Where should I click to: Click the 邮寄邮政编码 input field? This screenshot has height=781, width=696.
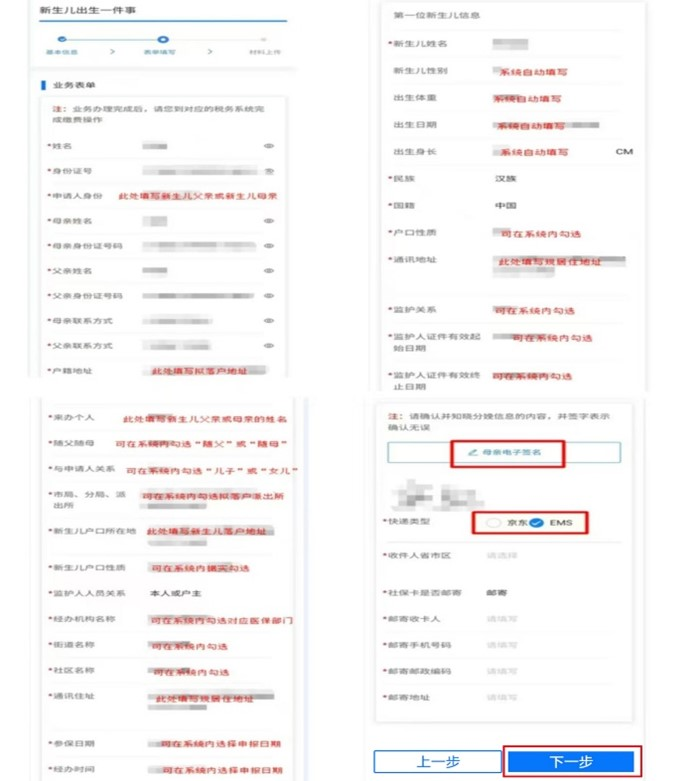[x=502, y=671]
